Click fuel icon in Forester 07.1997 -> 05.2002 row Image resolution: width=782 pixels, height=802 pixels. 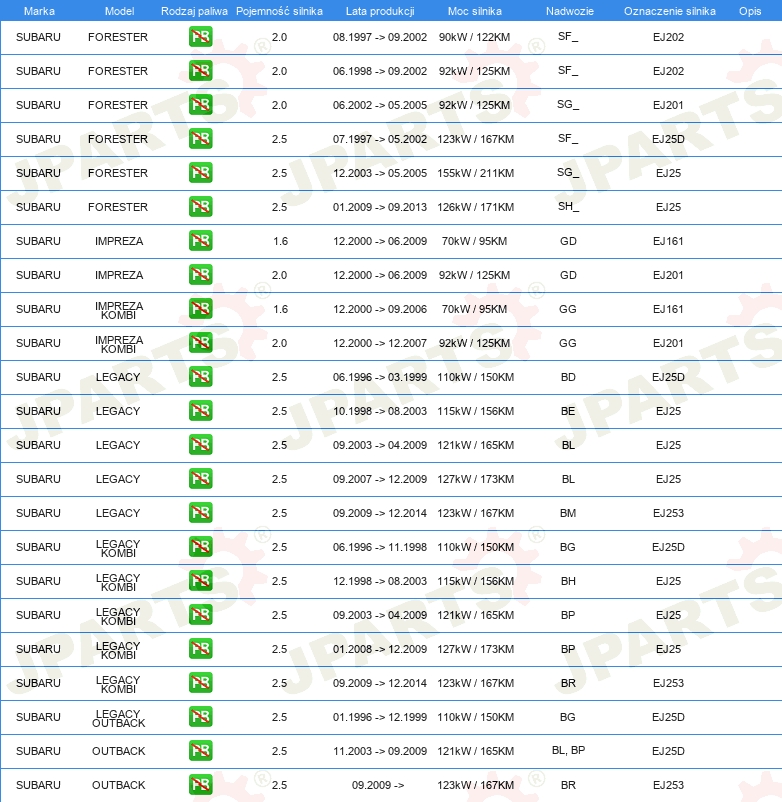click(200, 139)
